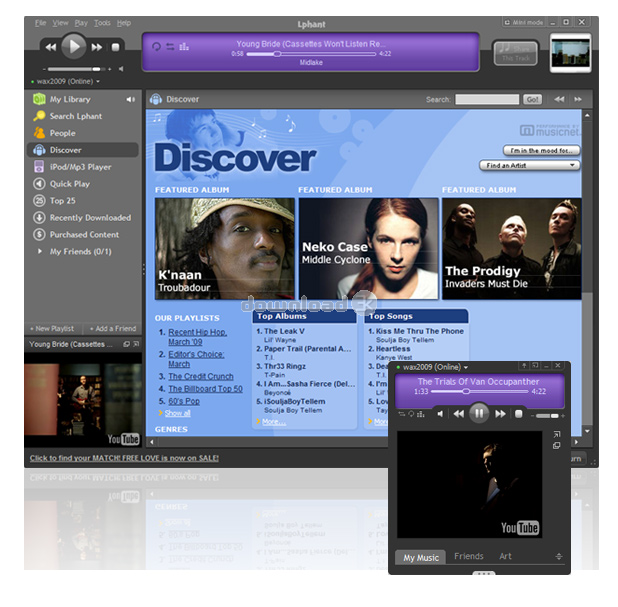Viewport: 618px width, 607px height.
Task: Adjust the main player volume slider
Action: coord(74,69)
